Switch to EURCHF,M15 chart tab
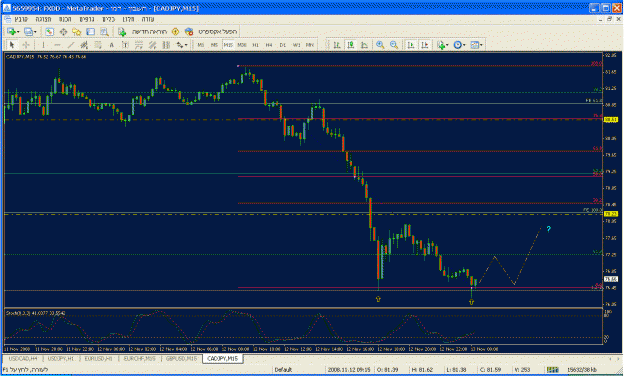This screenshot has width=625, height=376. point(140,359)
